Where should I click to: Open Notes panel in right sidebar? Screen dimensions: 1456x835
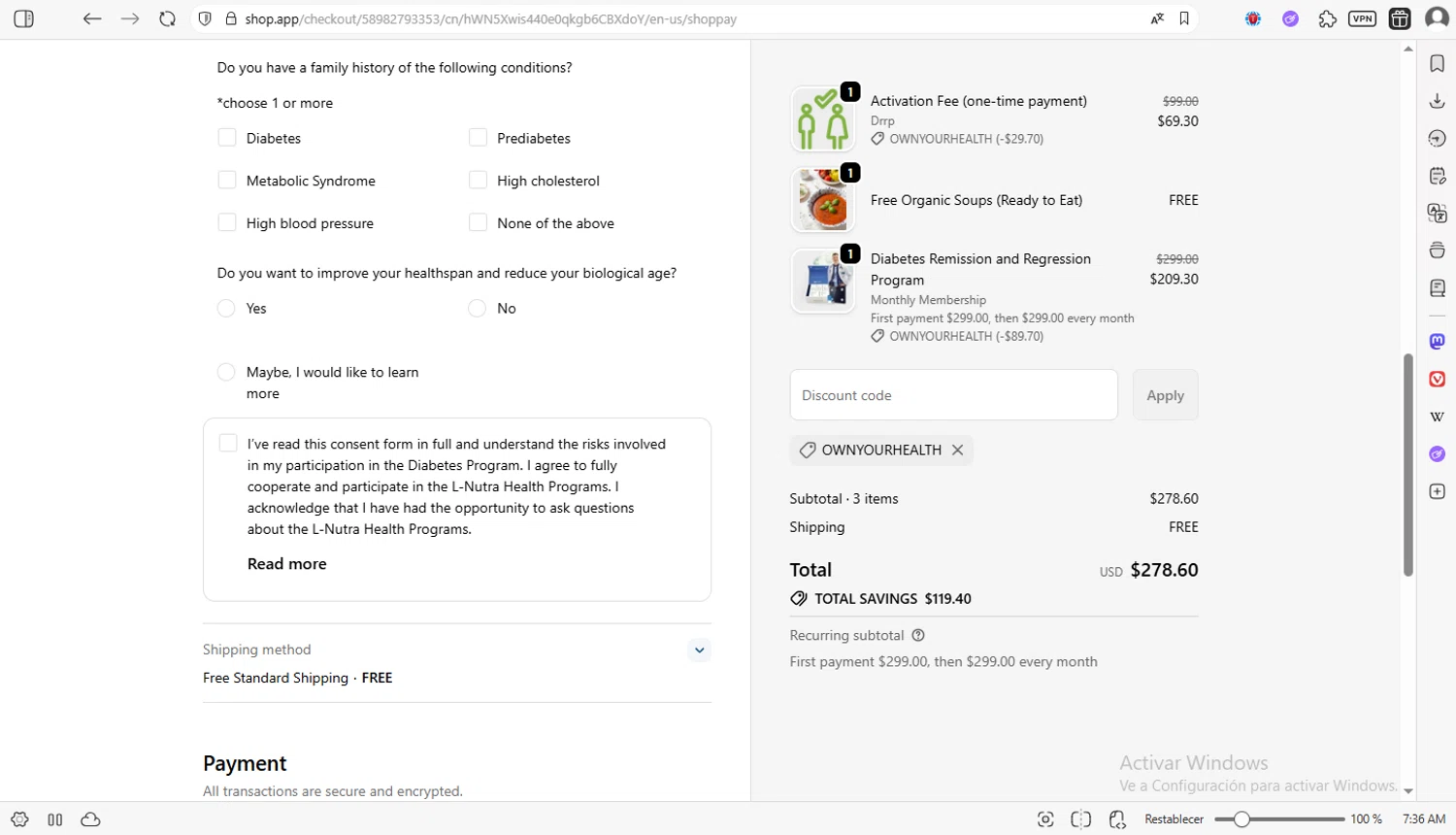click(x=1438, y=176)
